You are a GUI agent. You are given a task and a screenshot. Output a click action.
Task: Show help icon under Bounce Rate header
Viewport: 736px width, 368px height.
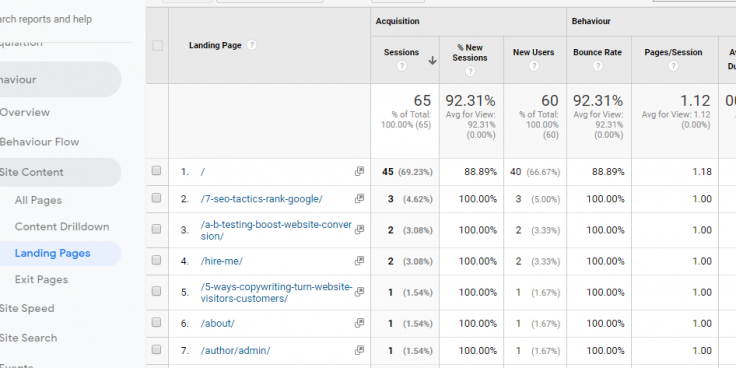[x=598, y=66]
